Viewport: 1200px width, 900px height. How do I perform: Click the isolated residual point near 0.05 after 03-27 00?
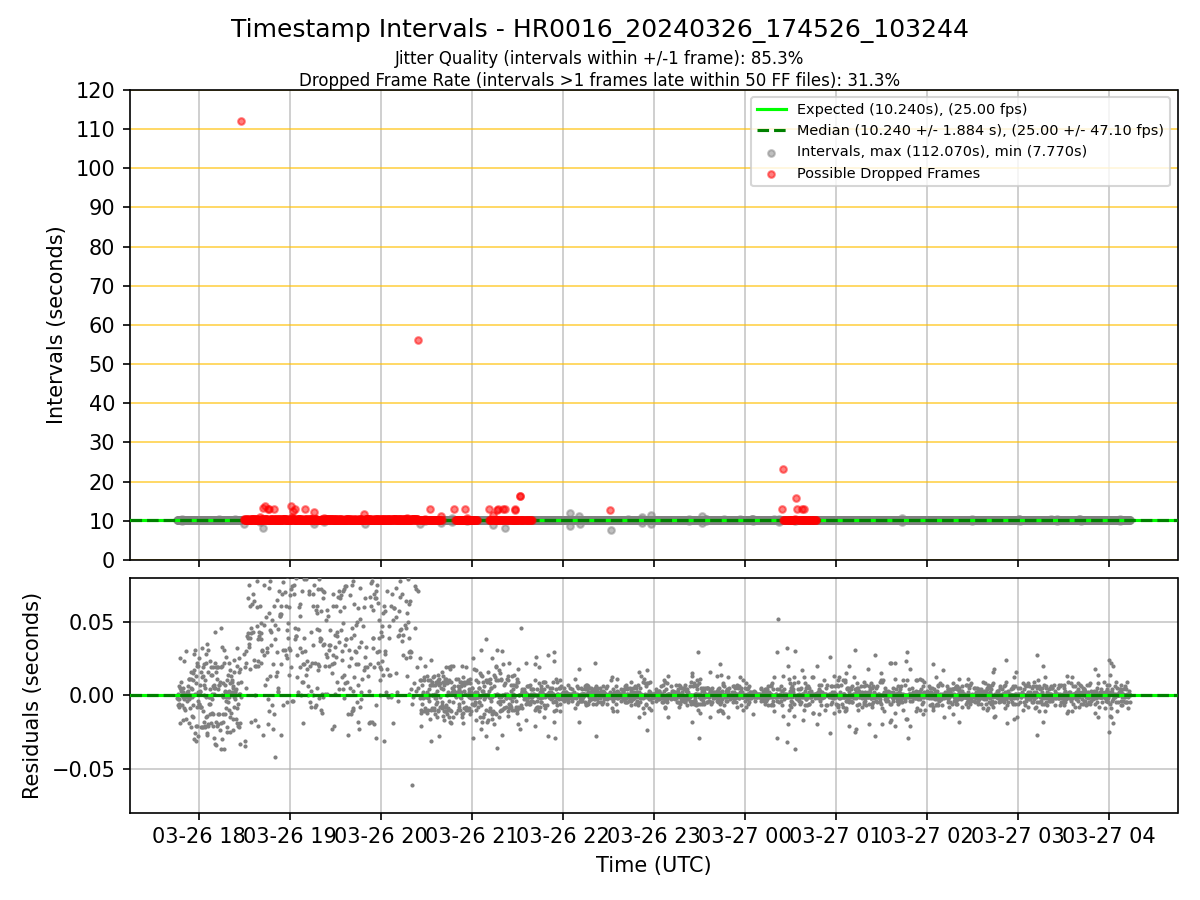[778, 620]
